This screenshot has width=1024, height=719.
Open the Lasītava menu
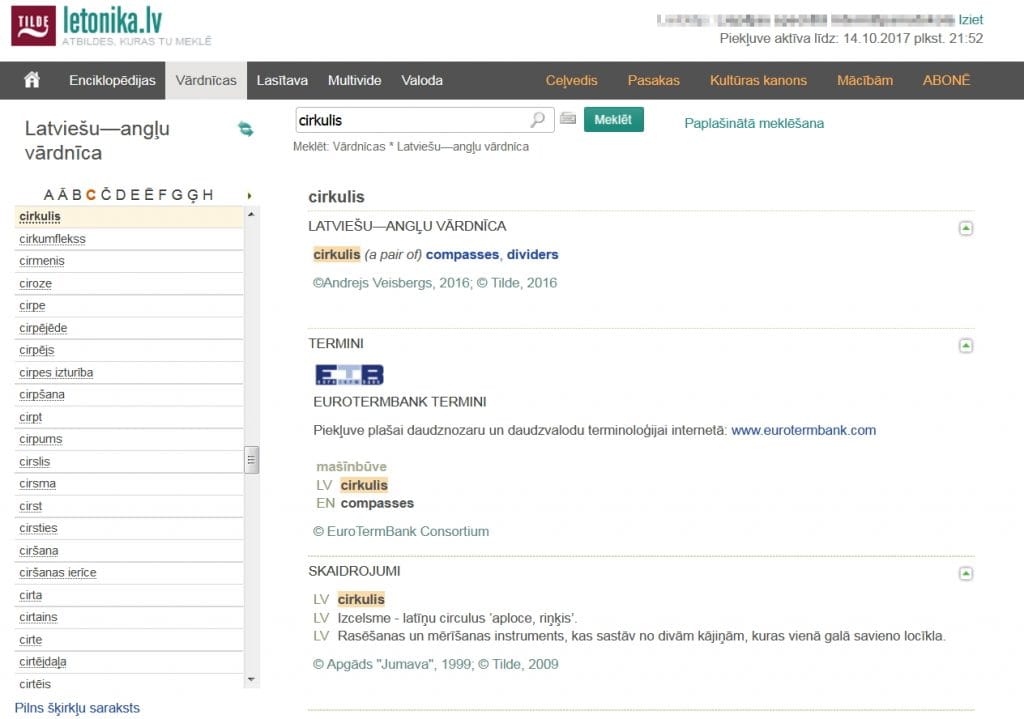(282, 80)
